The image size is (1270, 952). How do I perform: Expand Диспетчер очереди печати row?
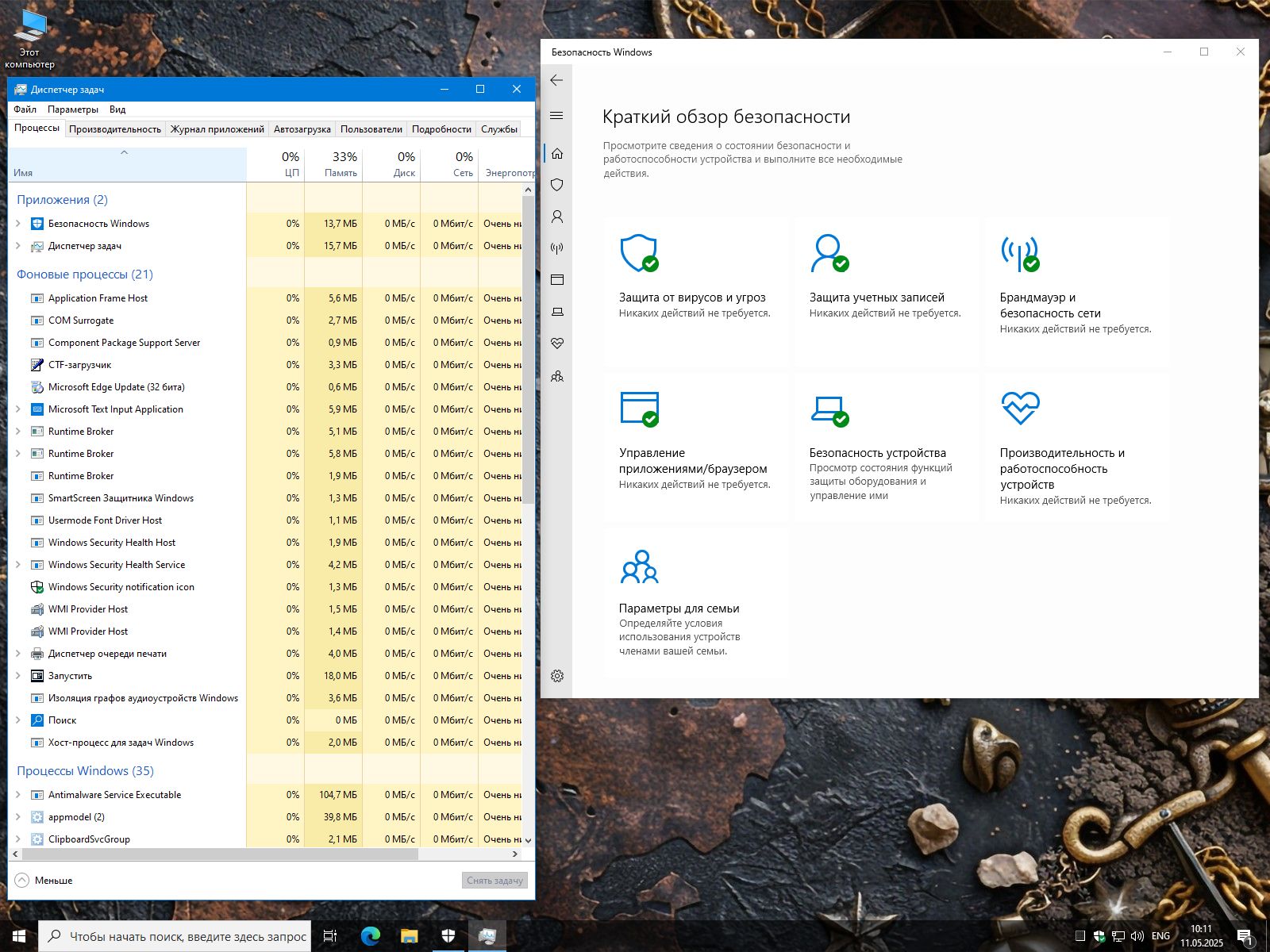(x=18, y=654)
